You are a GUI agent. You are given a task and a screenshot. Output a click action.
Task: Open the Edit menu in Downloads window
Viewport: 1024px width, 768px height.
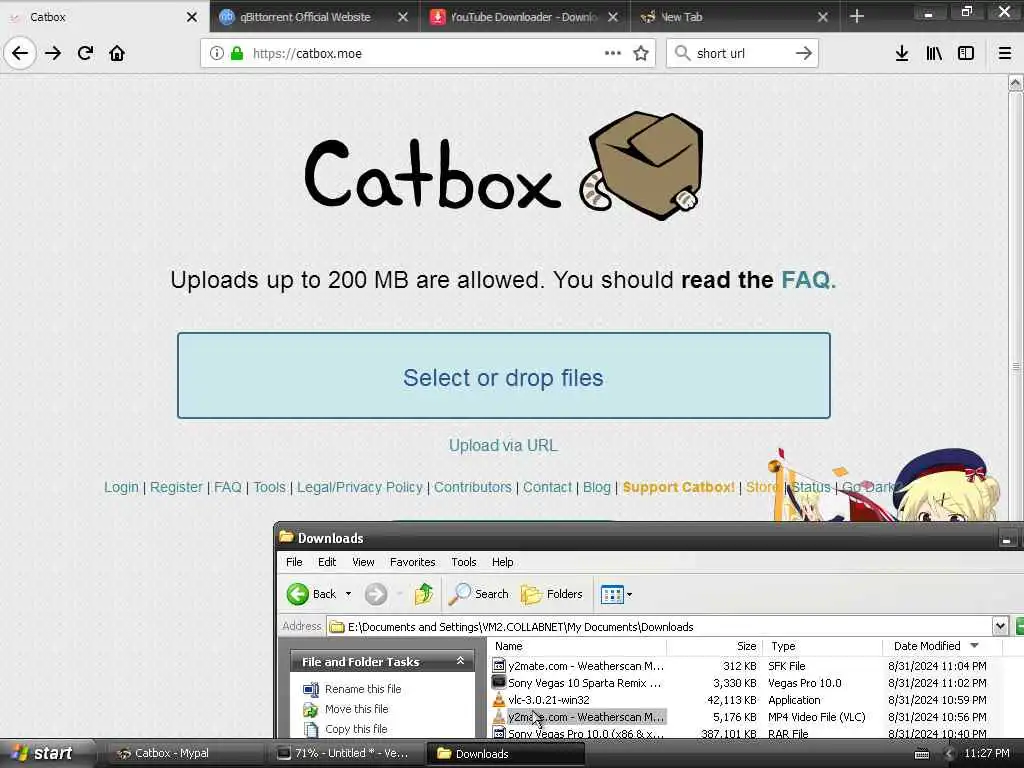(x=327, y=562)
